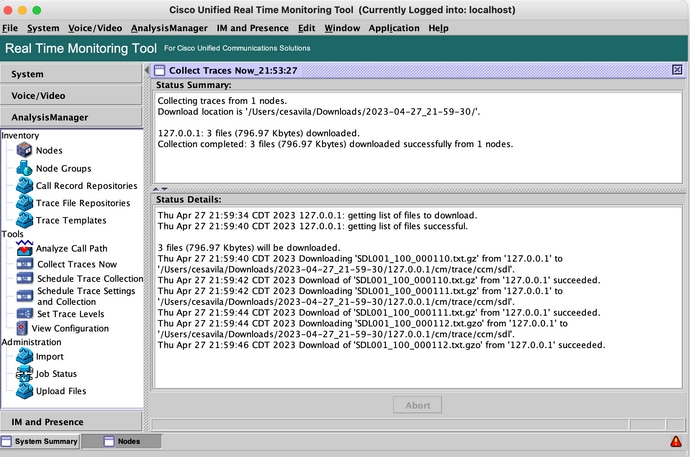Click the 'getting list of files successful' line
Viewport: 690px width, 457px height.
[313, 226]
